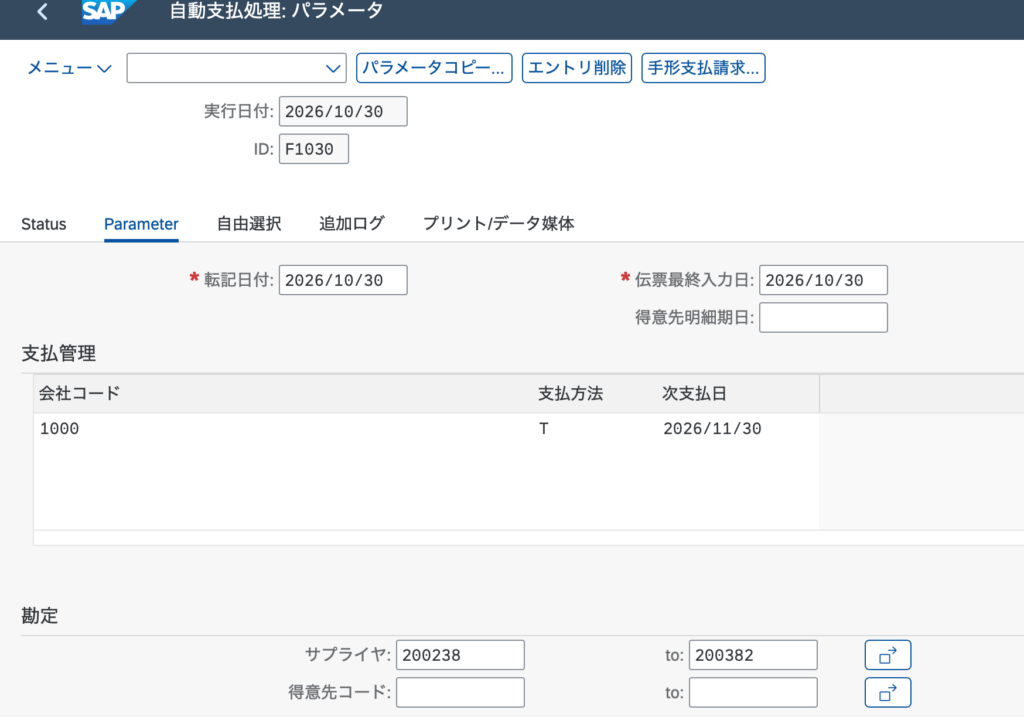
Task: Click the empty 得意先明細期日 field
Action: 823,317
